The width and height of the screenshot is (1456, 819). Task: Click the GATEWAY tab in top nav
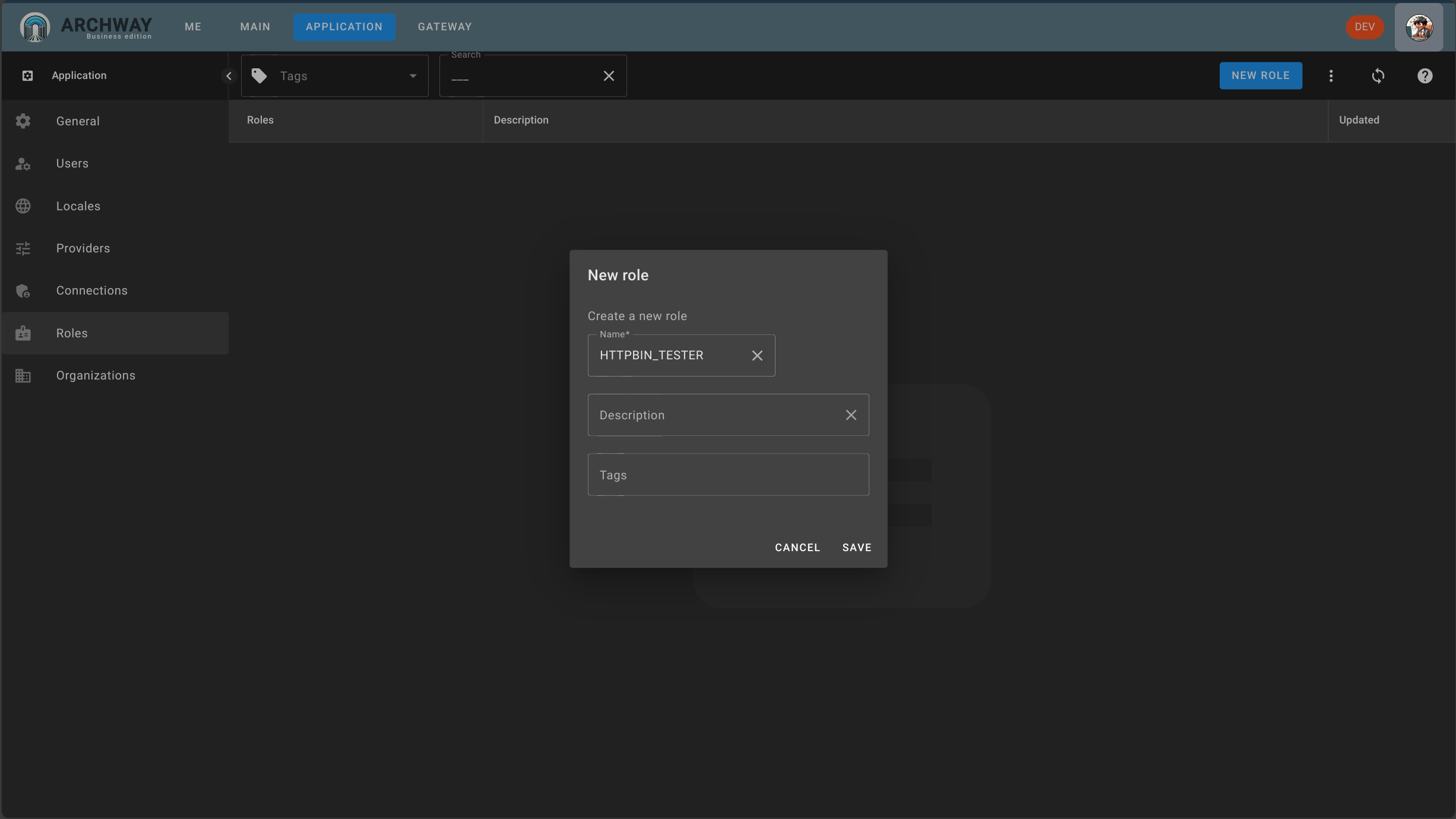444,27
